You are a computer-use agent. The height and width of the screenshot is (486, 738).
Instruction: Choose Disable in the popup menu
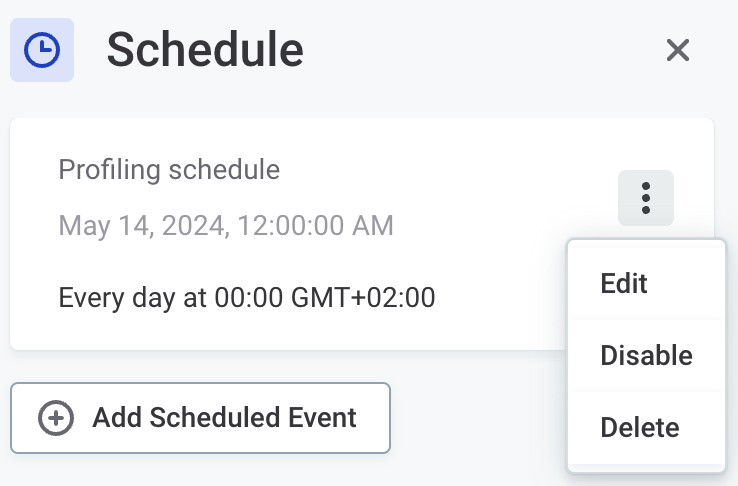pos(646,355)
